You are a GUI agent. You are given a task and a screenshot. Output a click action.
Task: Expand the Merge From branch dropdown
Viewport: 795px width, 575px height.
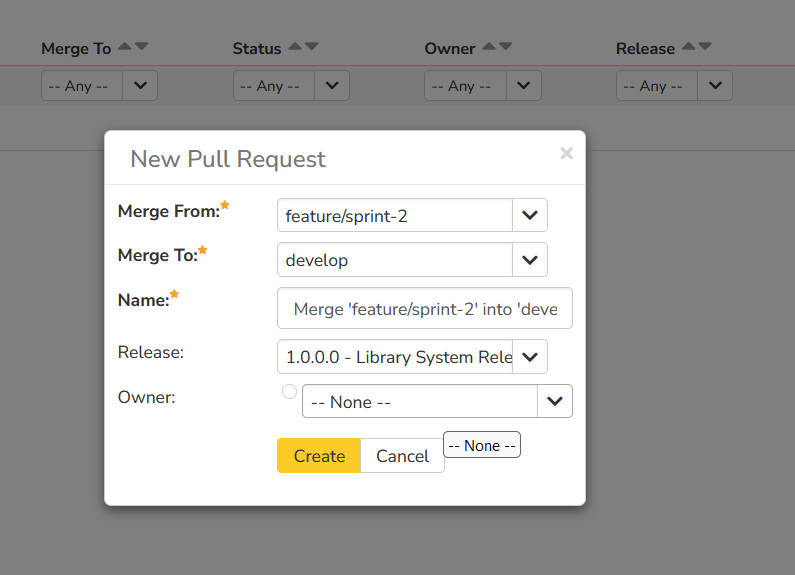(529, 215)
